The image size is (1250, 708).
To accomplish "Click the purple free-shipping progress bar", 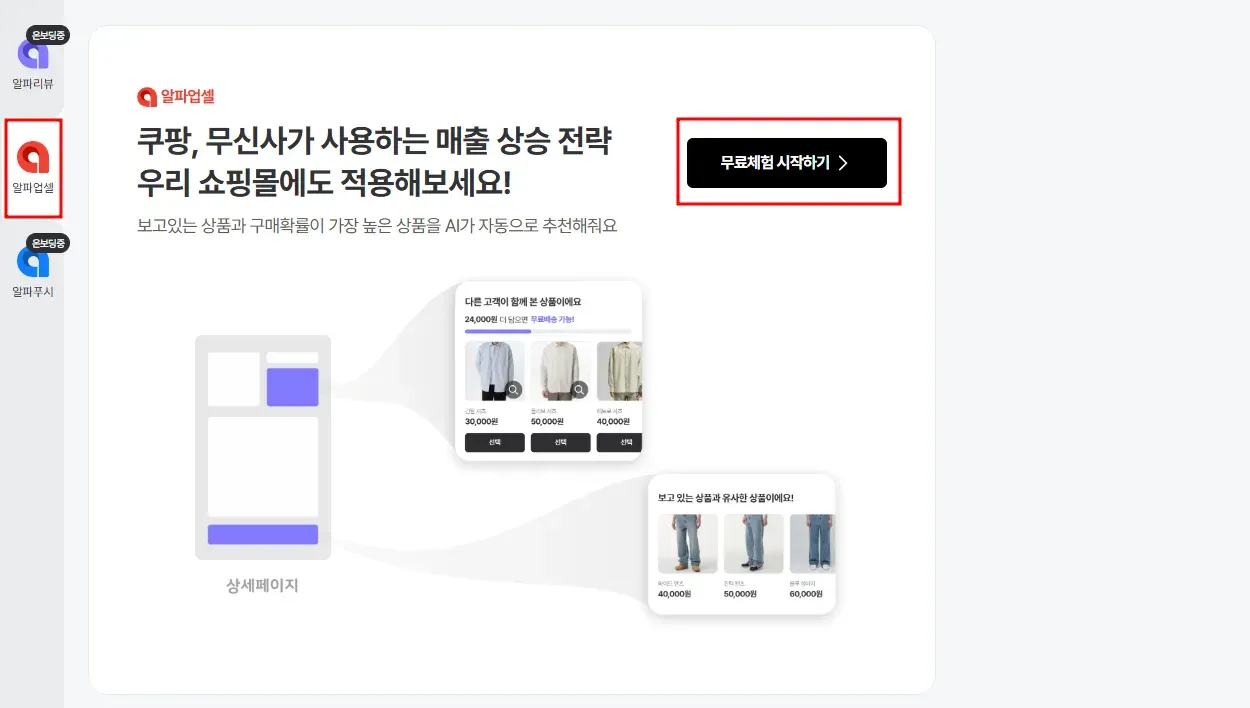I will tap(498, 331).
